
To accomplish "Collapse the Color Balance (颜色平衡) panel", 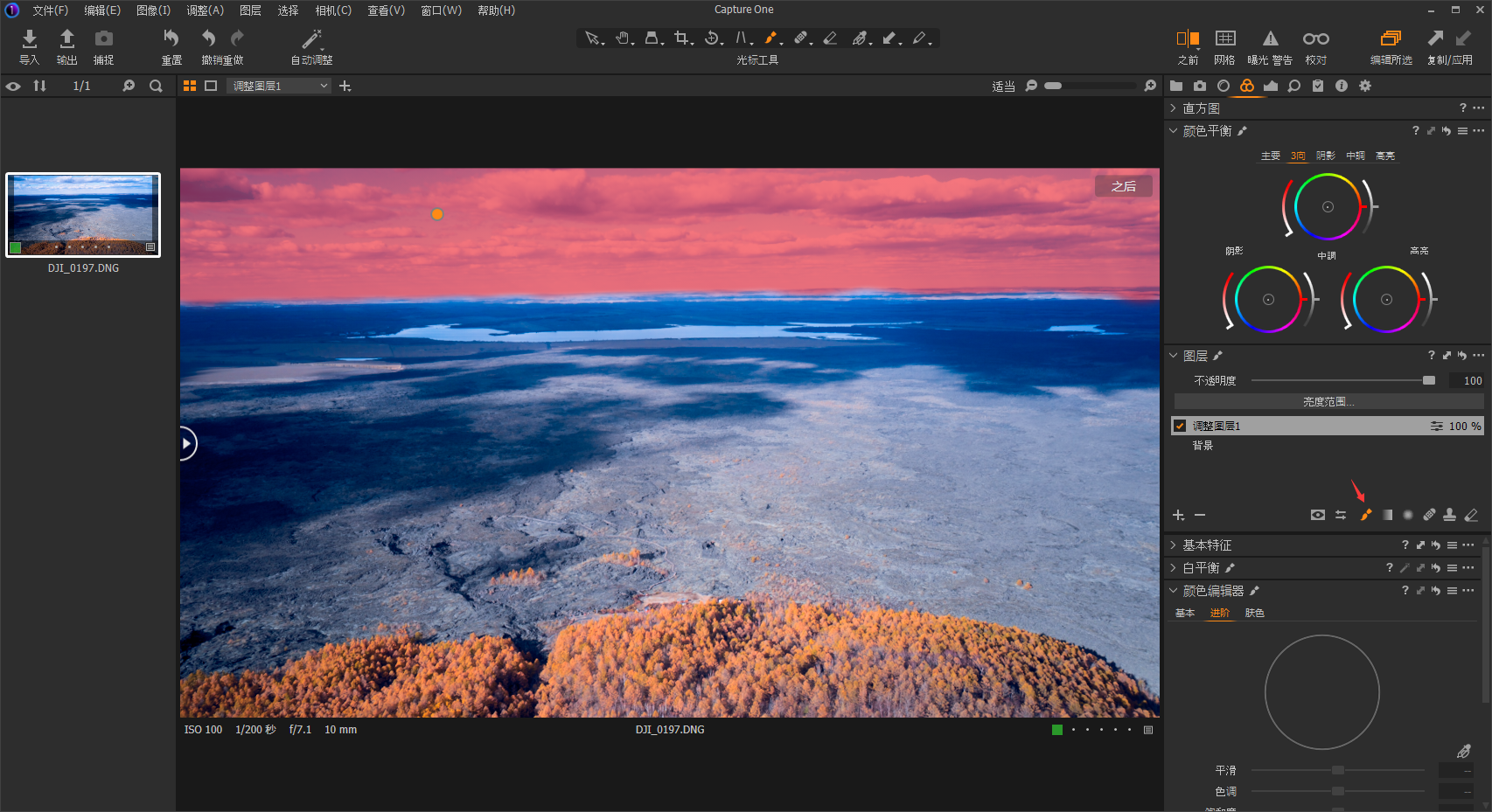I will [x=1174, y=130].
